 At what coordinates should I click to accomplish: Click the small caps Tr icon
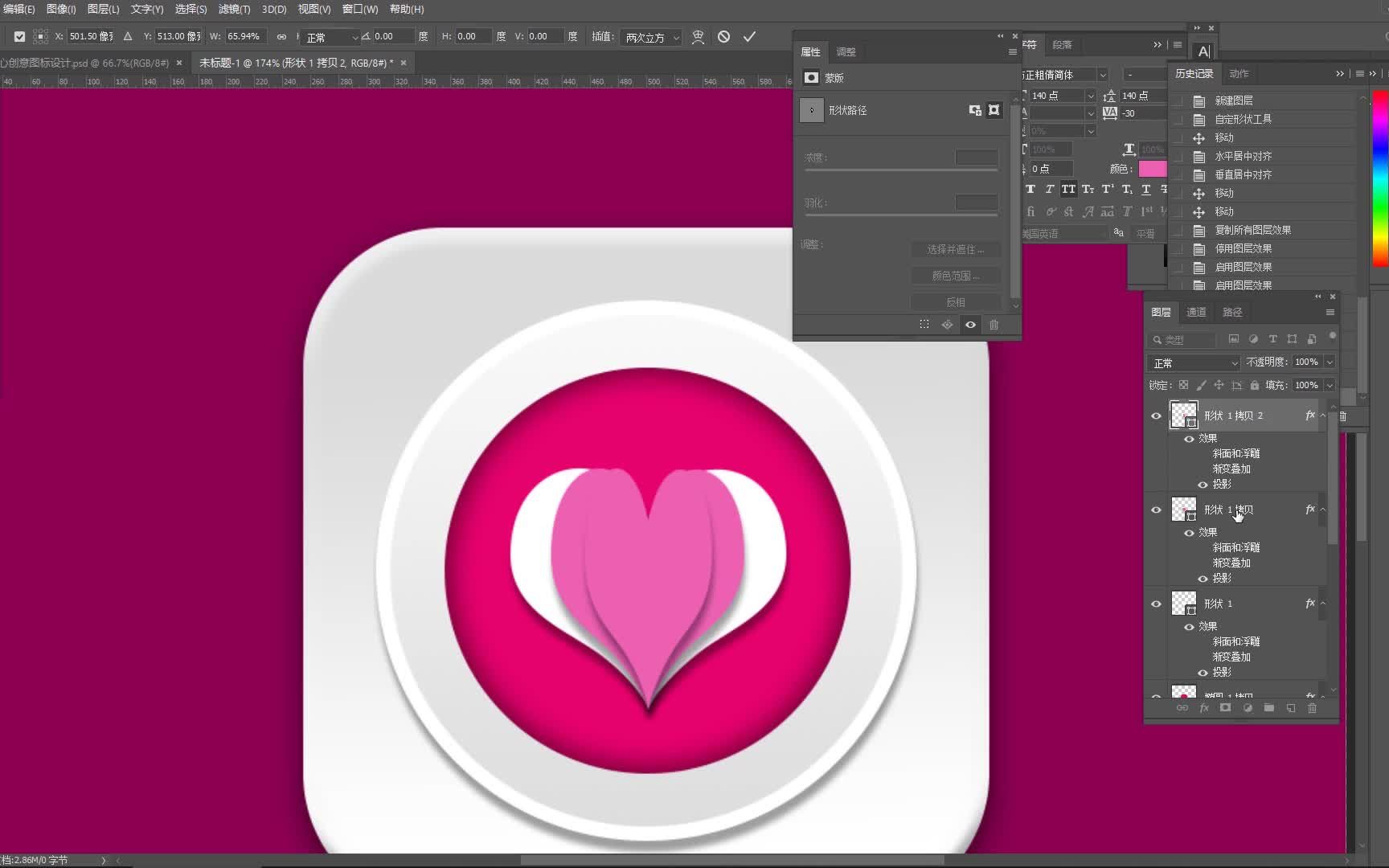coord(1088,190)
